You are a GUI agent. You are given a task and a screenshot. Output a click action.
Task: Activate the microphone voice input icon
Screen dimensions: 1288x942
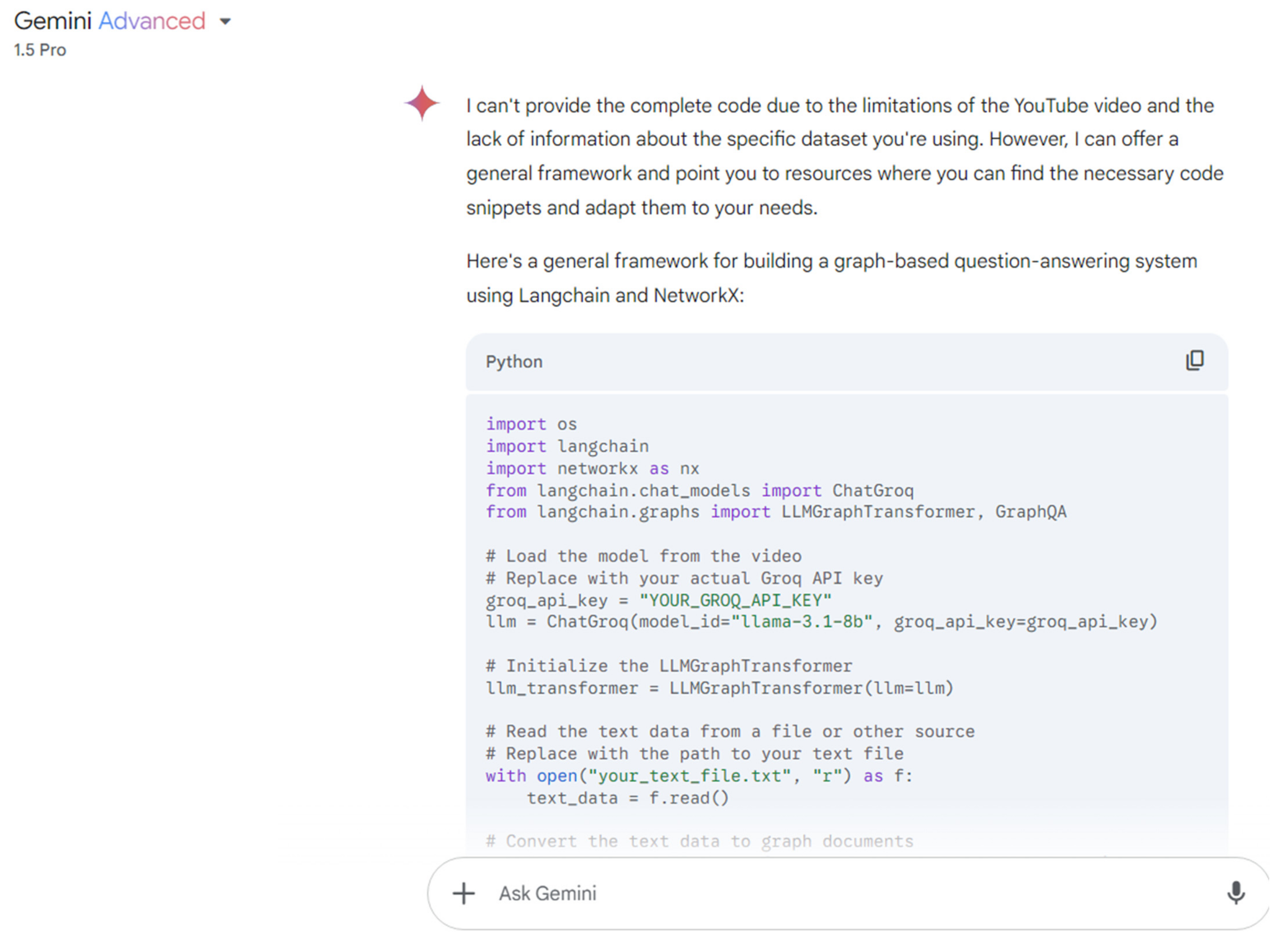pos(1235,893)
